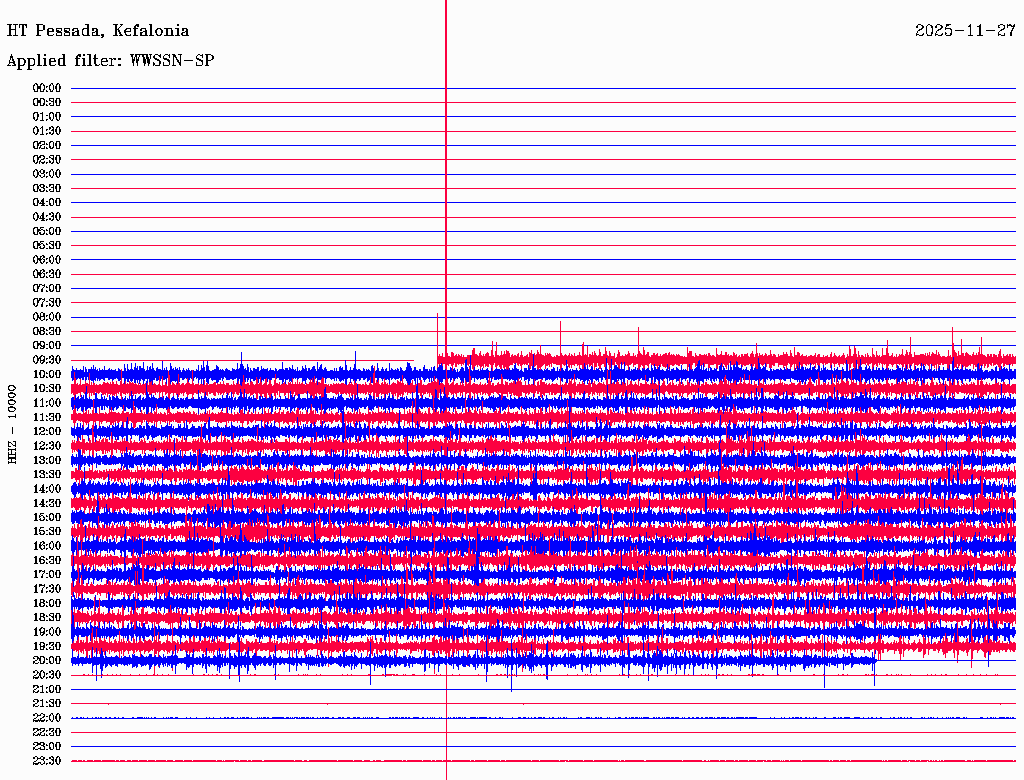Select the 18:00 time label

tap(47, 604)
